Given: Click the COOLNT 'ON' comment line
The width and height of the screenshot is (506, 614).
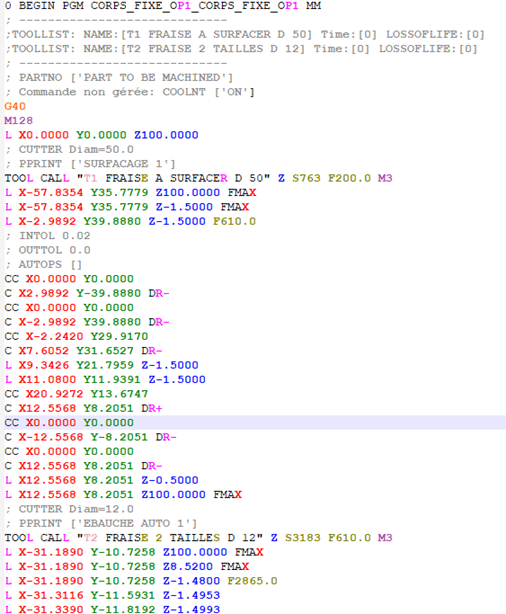Looking at the screenshot, I should [130, 92].
